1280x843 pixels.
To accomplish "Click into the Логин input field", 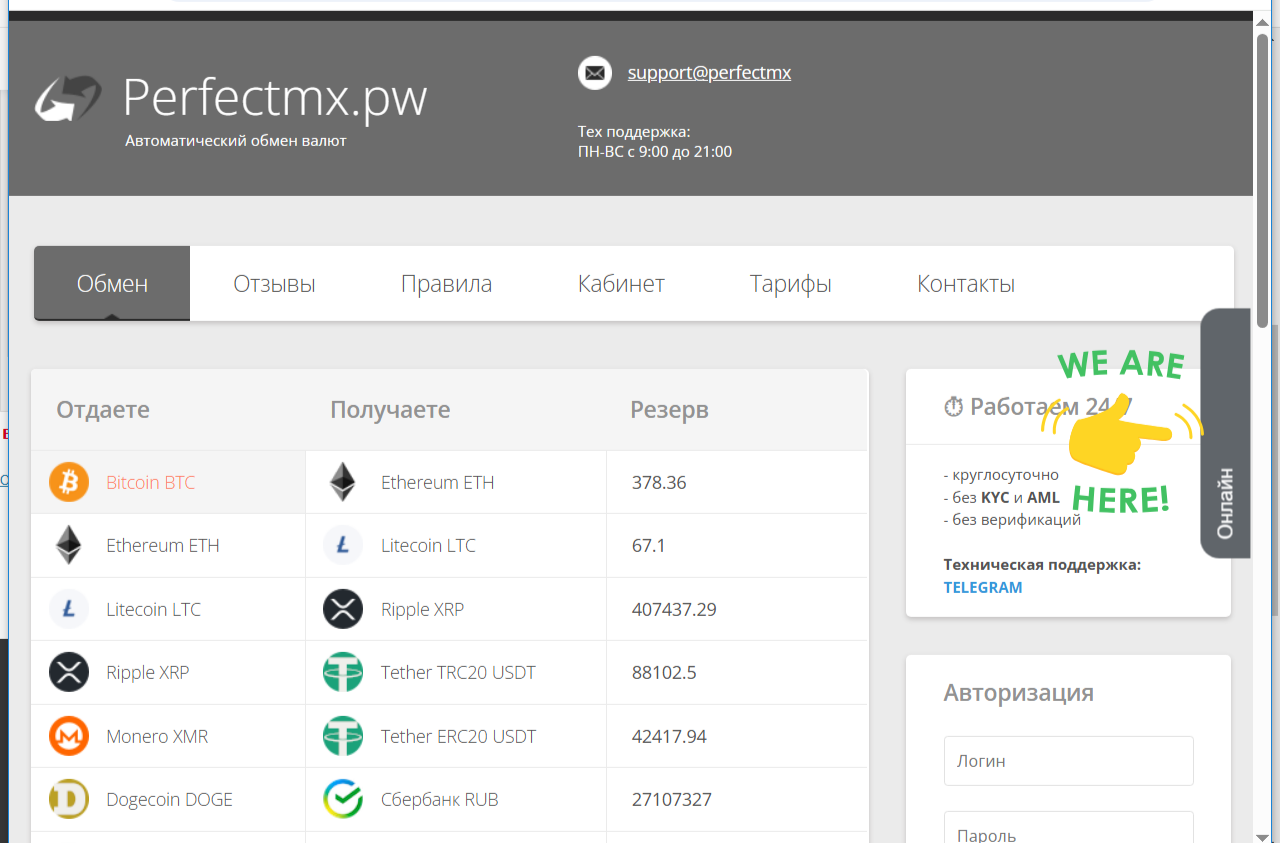I will 1068,761.
